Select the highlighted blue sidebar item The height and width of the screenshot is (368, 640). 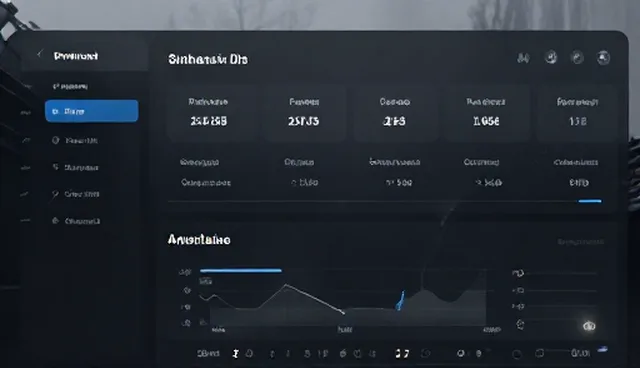(x=91, y=111)
